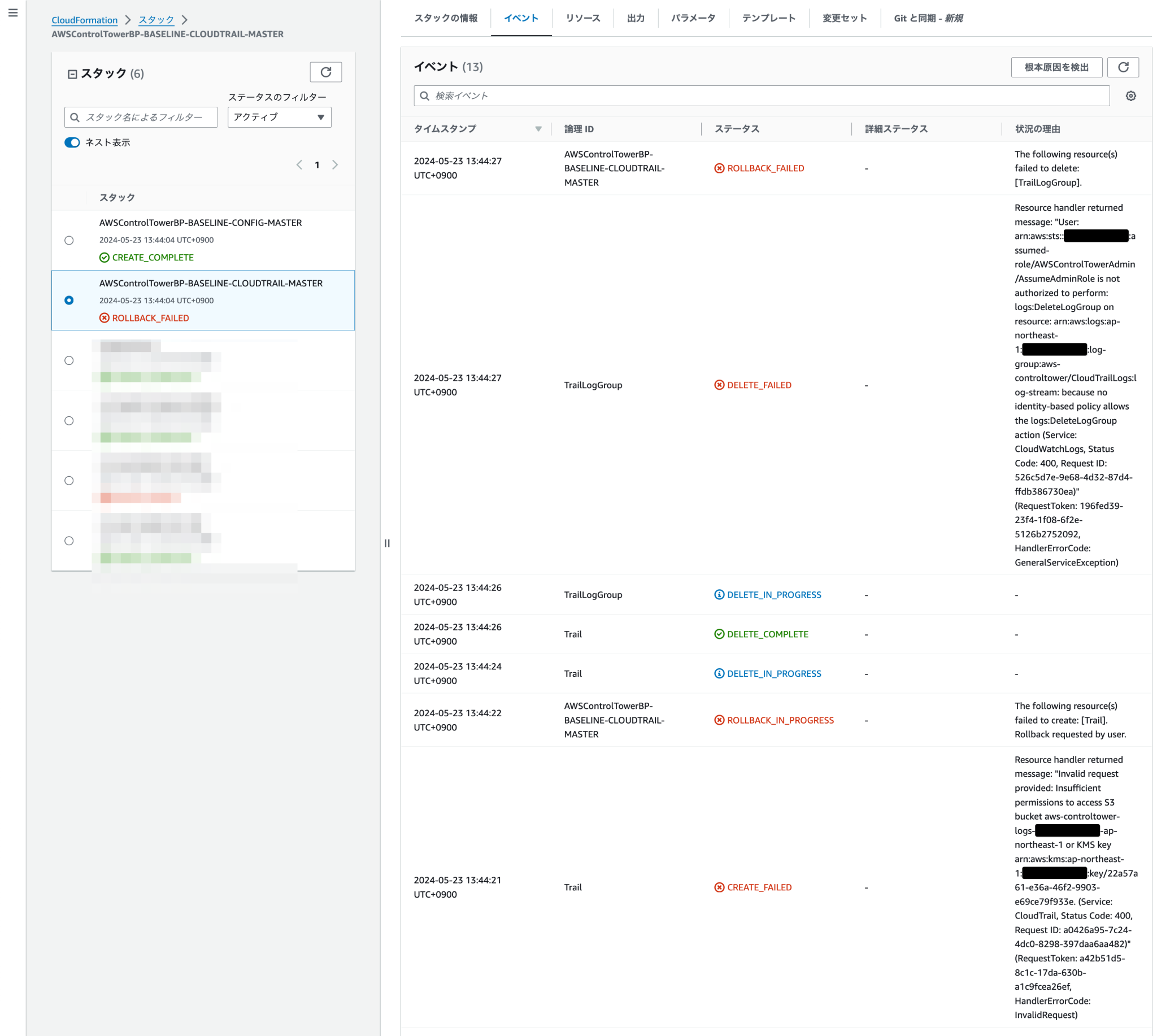Select the AWSControlTowerBP-BASELINE-CONFIG-MASTER radio button

(69, 240)
